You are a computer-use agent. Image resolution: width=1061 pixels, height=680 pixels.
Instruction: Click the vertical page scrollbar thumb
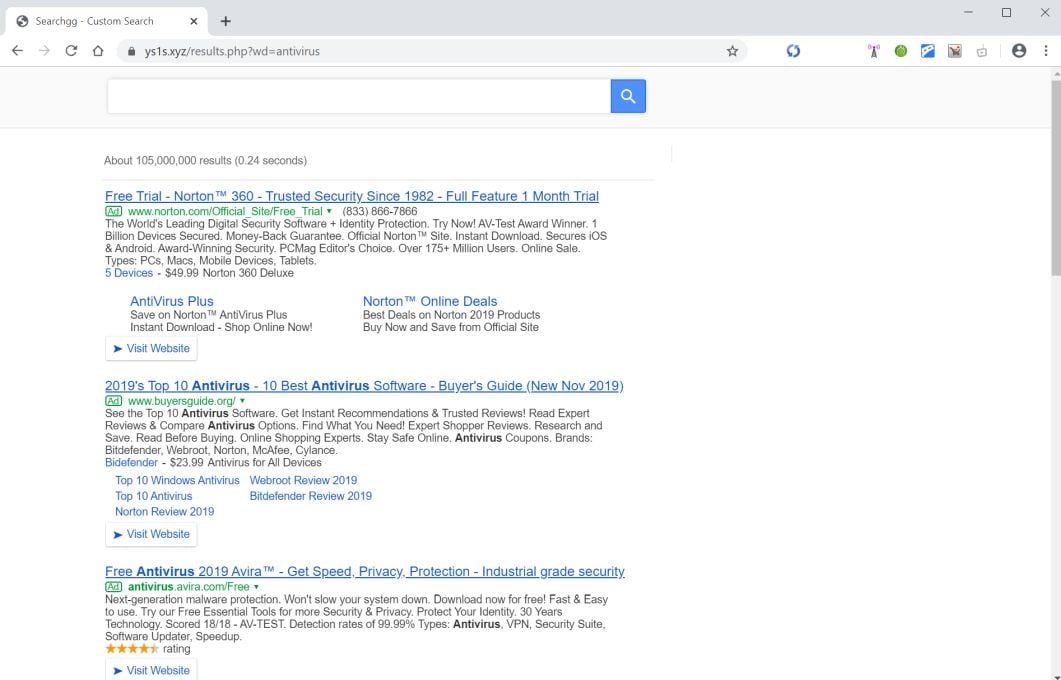coord(1056,177)
